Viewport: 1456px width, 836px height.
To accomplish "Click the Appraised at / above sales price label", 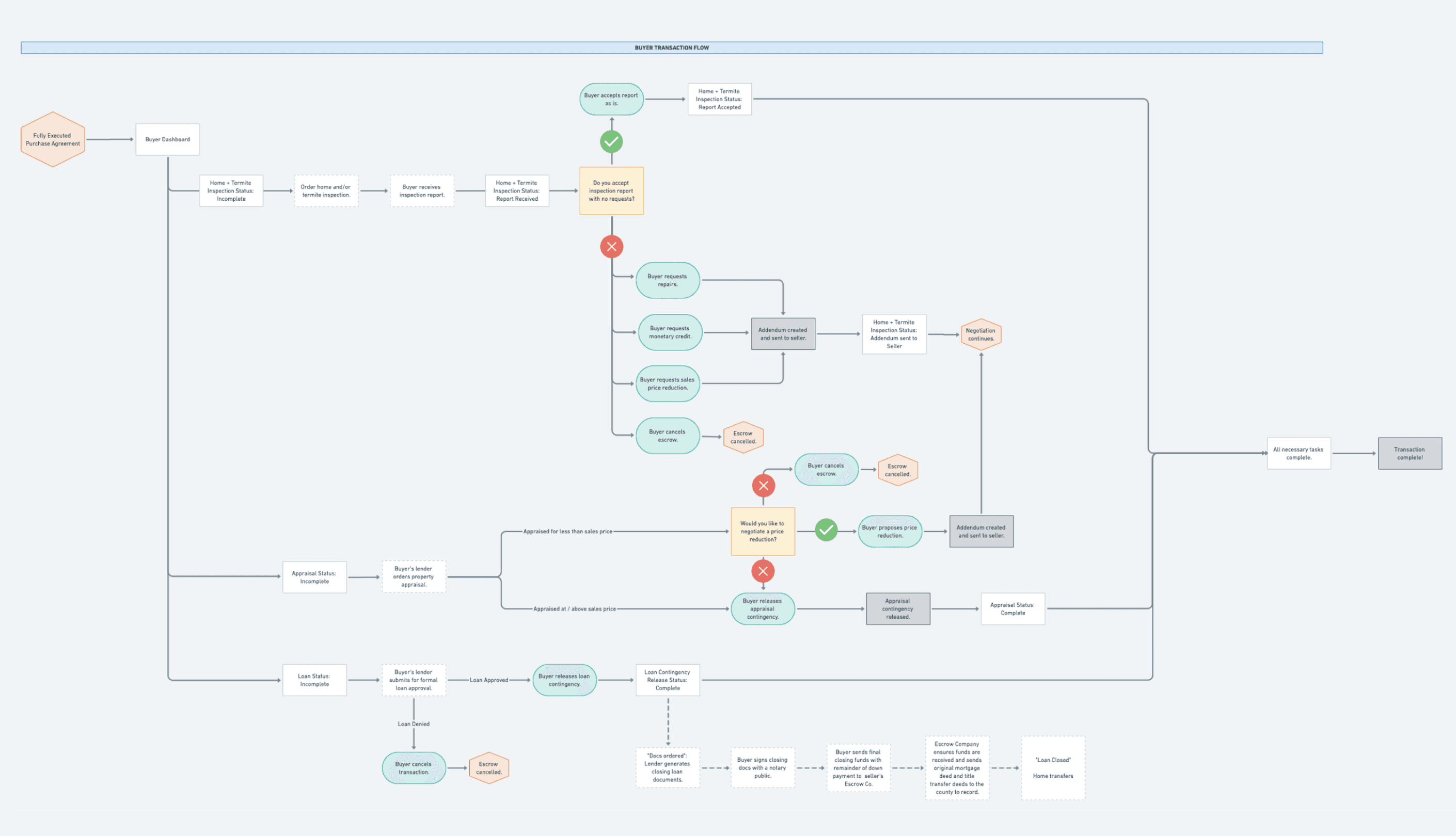I will coord(574,608).
